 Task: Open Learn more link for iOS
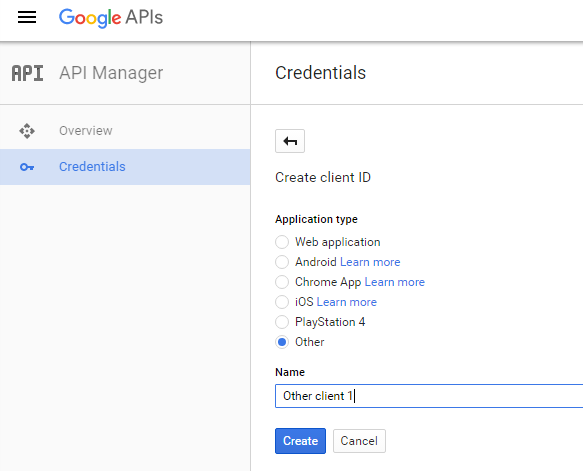click(347, 302)
